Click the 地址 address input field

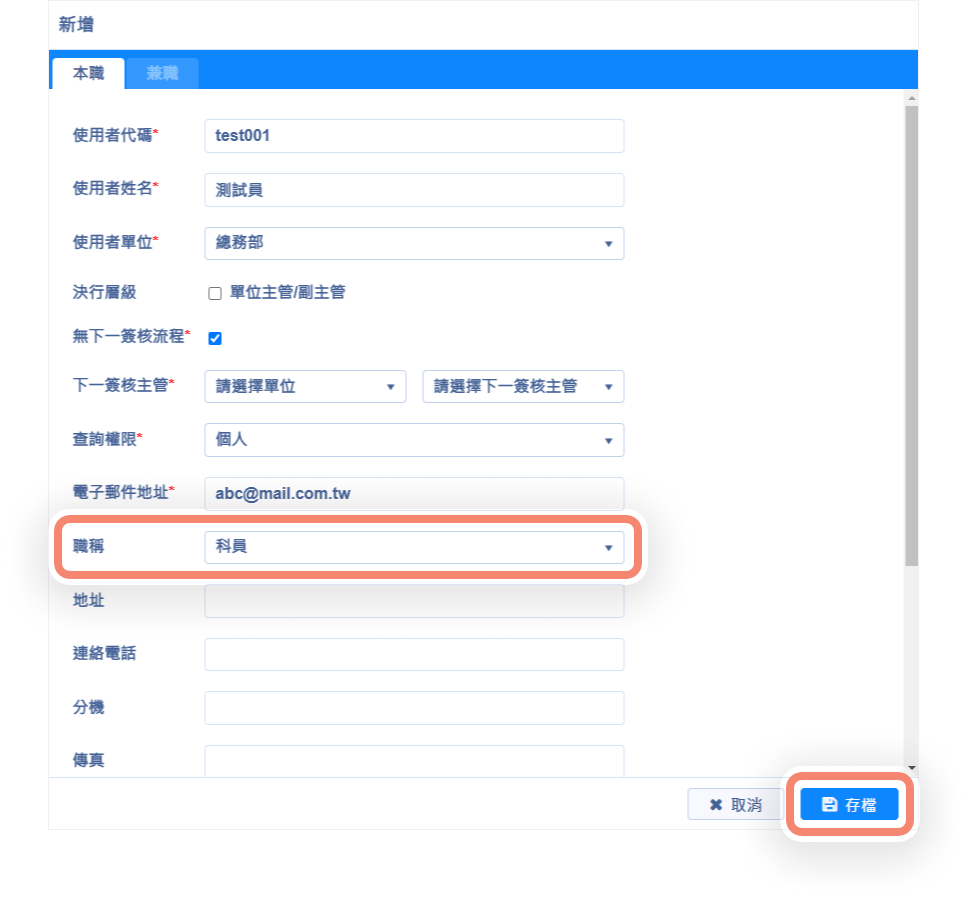click(x=414, y=601)
